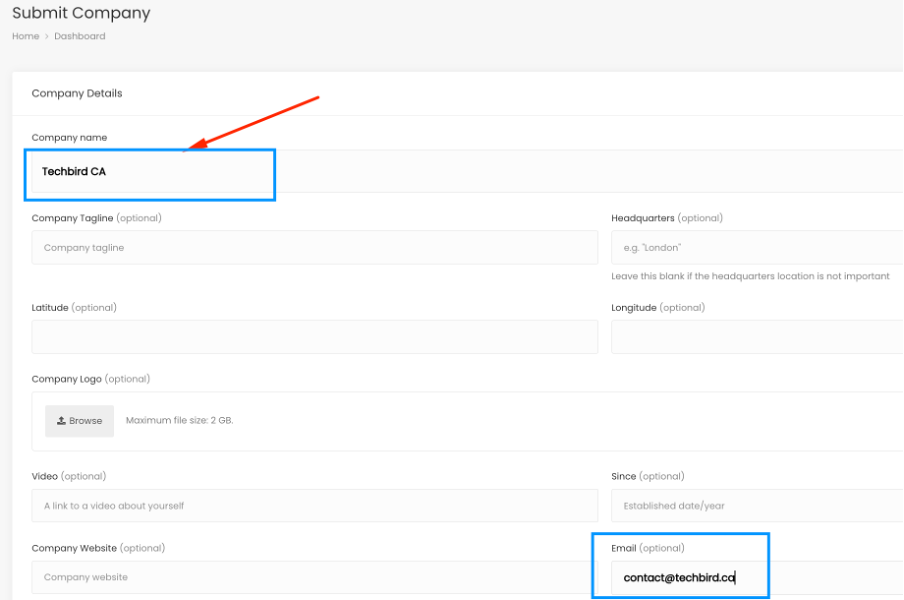Click the Email input field

(758, 578)
